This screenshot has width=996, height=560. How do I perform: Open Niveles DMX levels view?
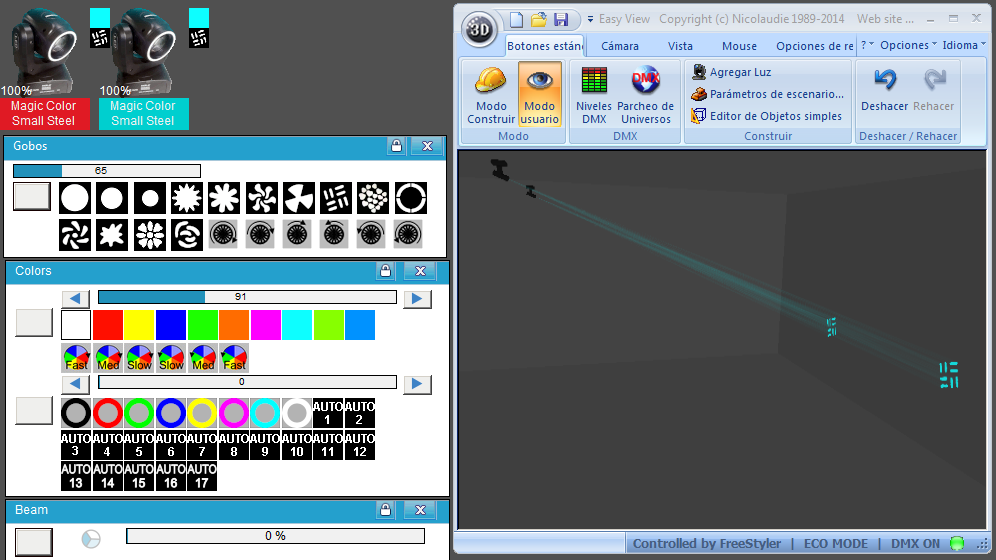click(x=594, y=95)
